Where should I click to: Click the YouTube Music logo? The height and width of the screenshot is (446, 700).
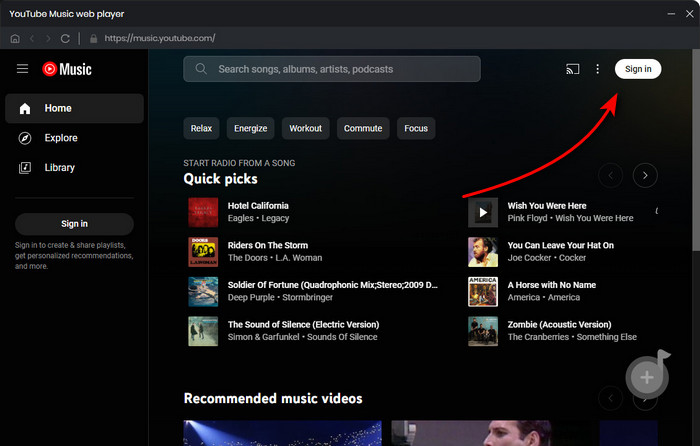[x=67, y=69]
